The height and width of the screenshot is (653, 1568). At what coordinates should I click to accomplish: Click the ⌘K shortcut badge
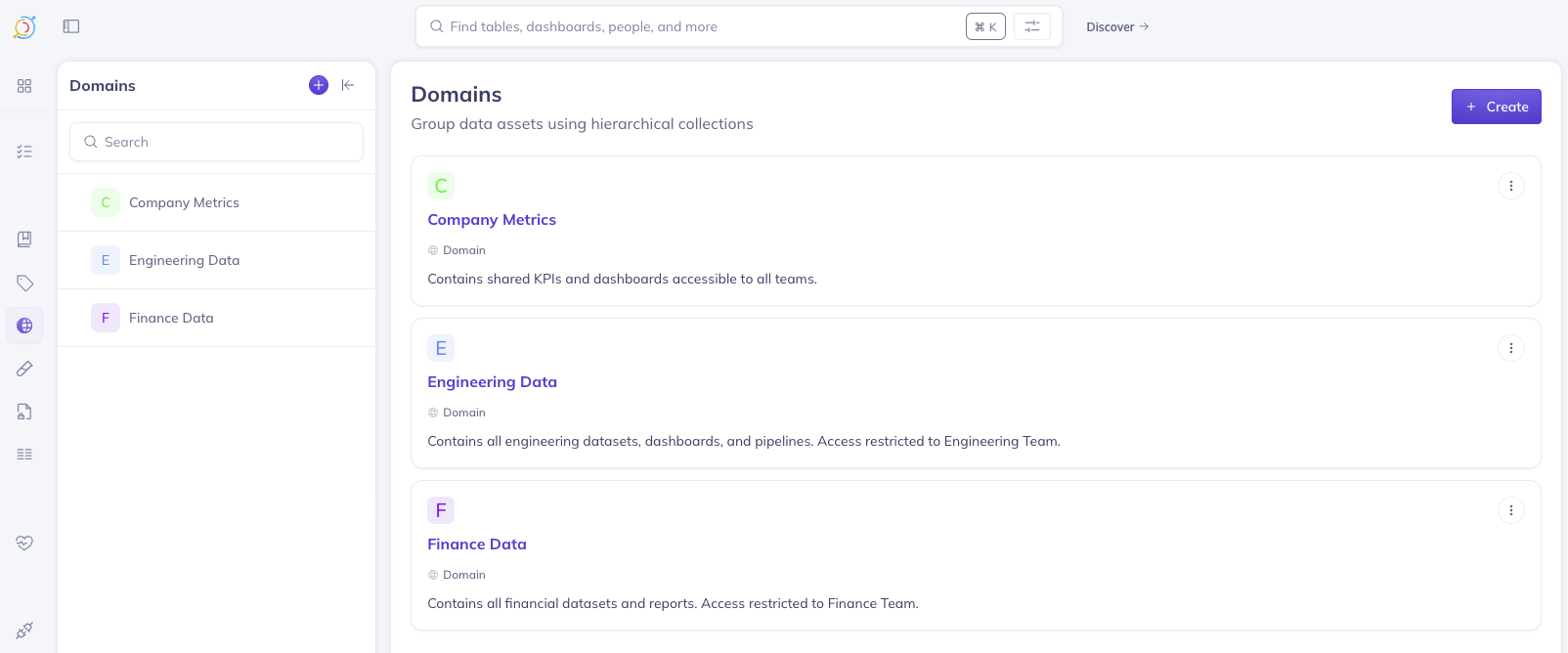pyautogui.click(x=985, y=26)
